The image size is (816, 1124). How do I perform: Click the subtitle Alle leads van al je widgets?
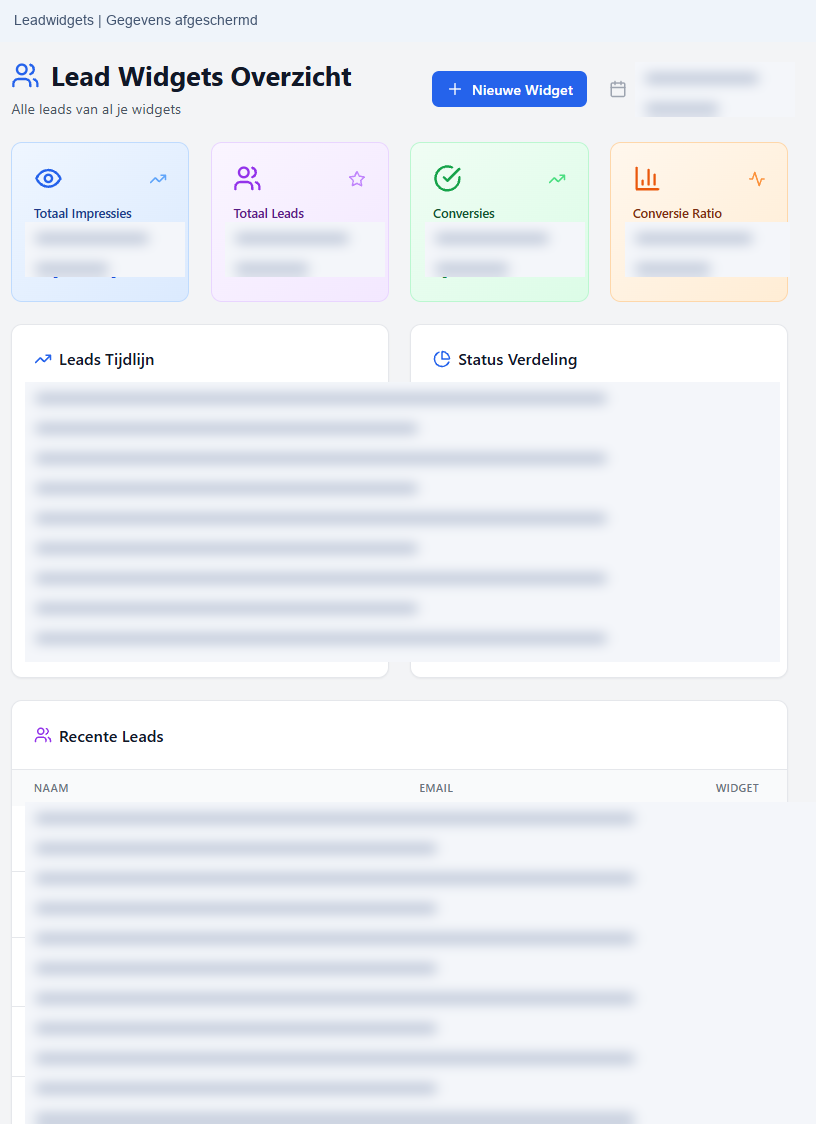(96, 110)
